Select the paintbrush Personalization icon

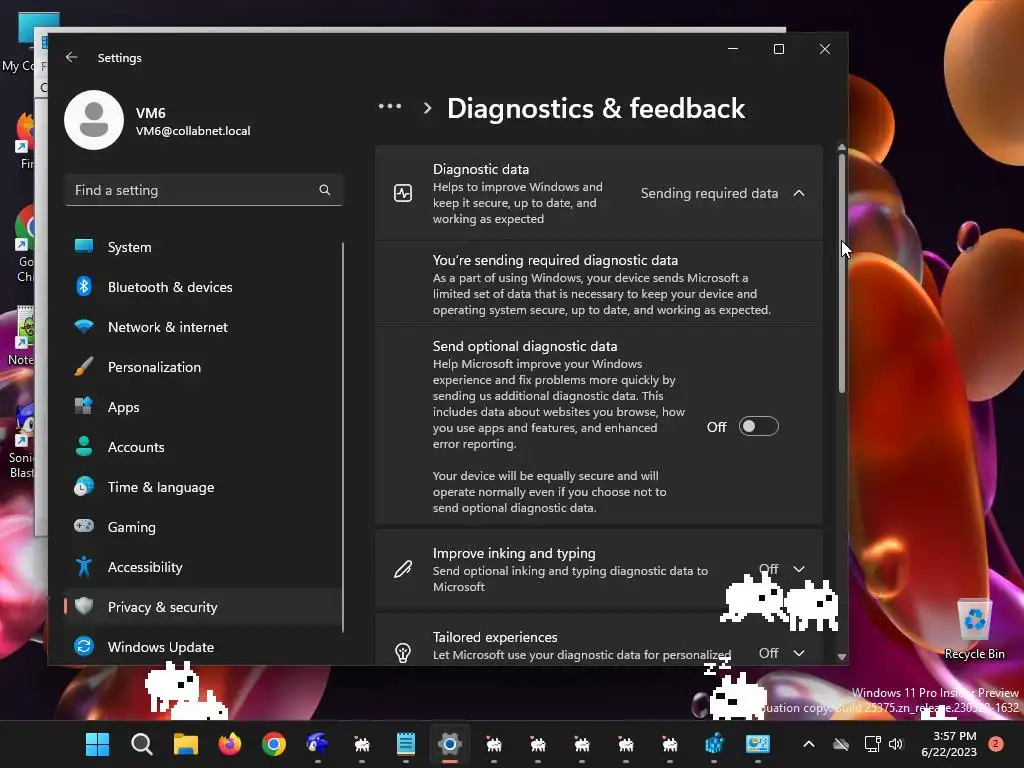click(84, 366)
